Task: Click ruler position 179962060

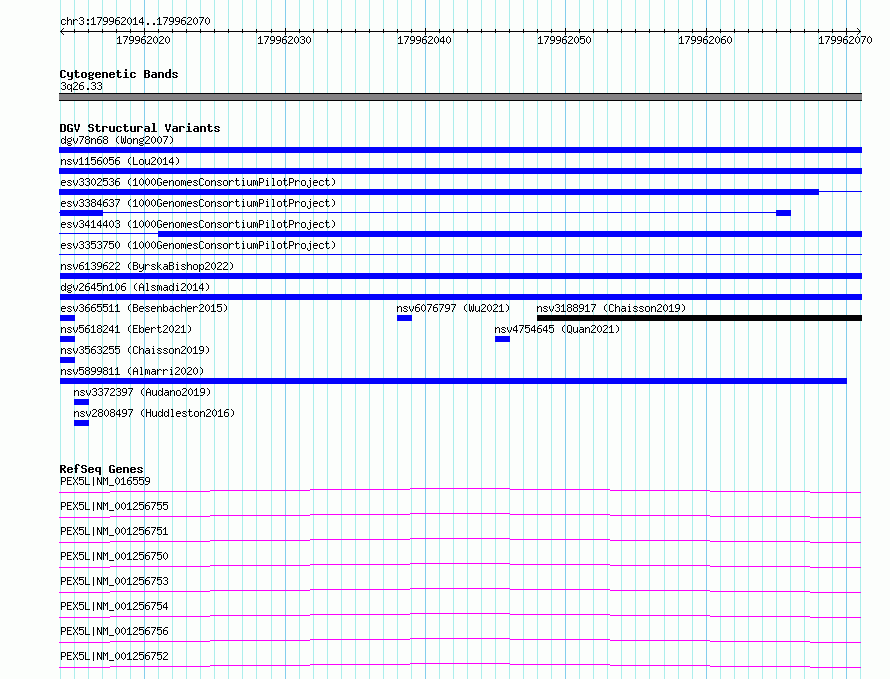Action: pos(706,40)
